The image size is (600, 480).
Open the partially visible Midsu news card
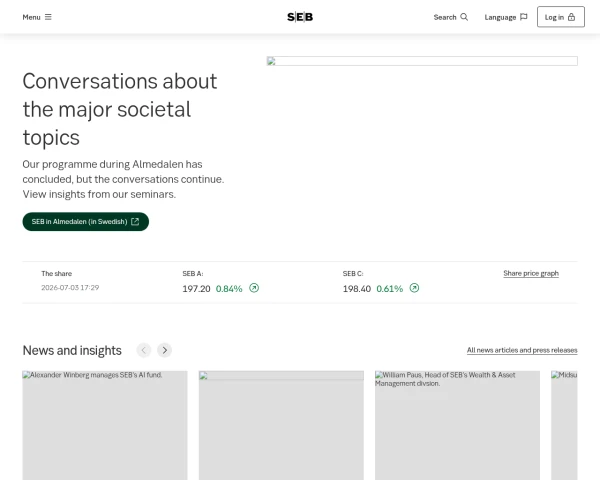[x=564, y=425]
